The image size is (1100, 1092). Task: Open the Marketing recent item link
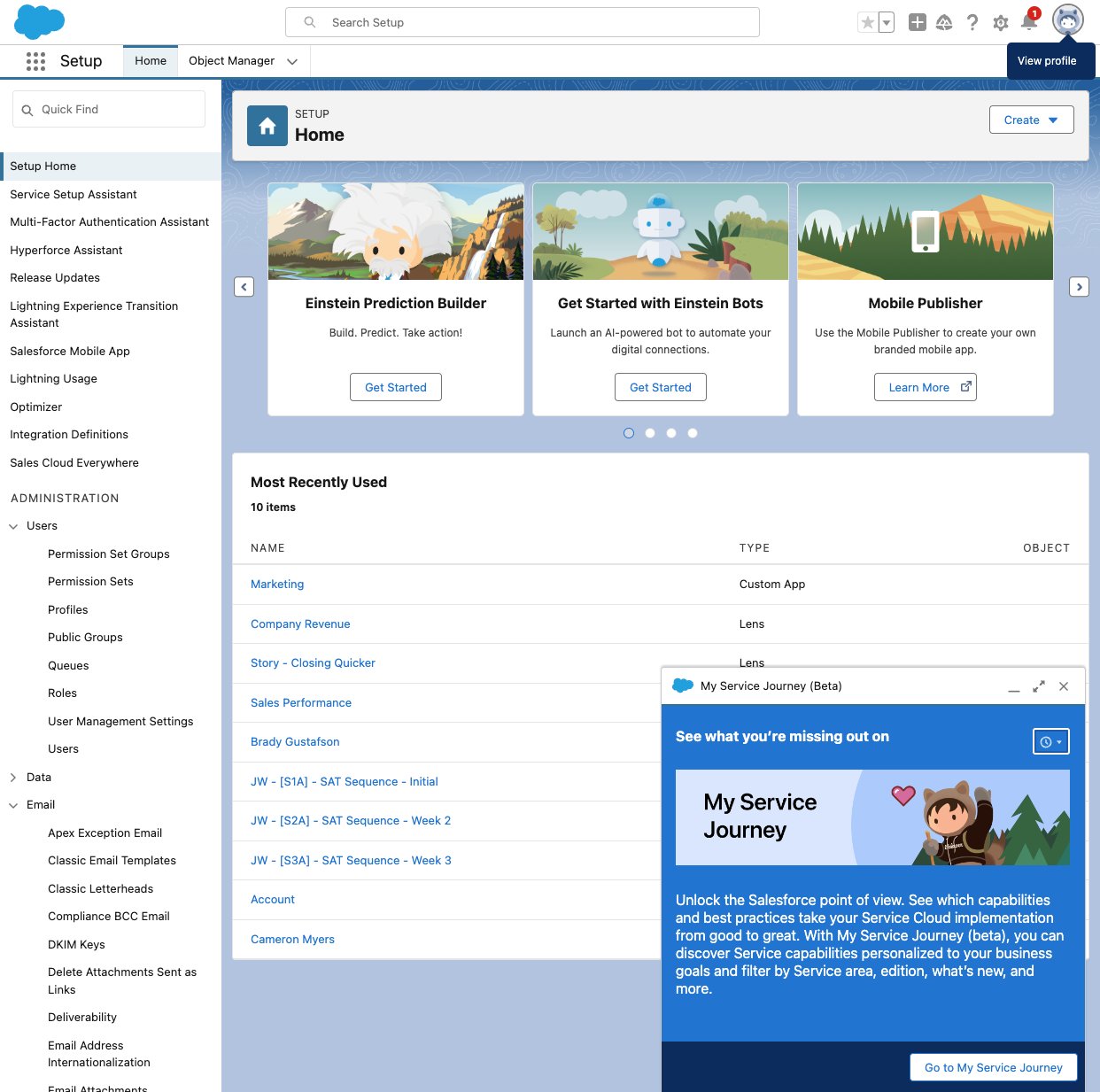(x=277, y=585)
